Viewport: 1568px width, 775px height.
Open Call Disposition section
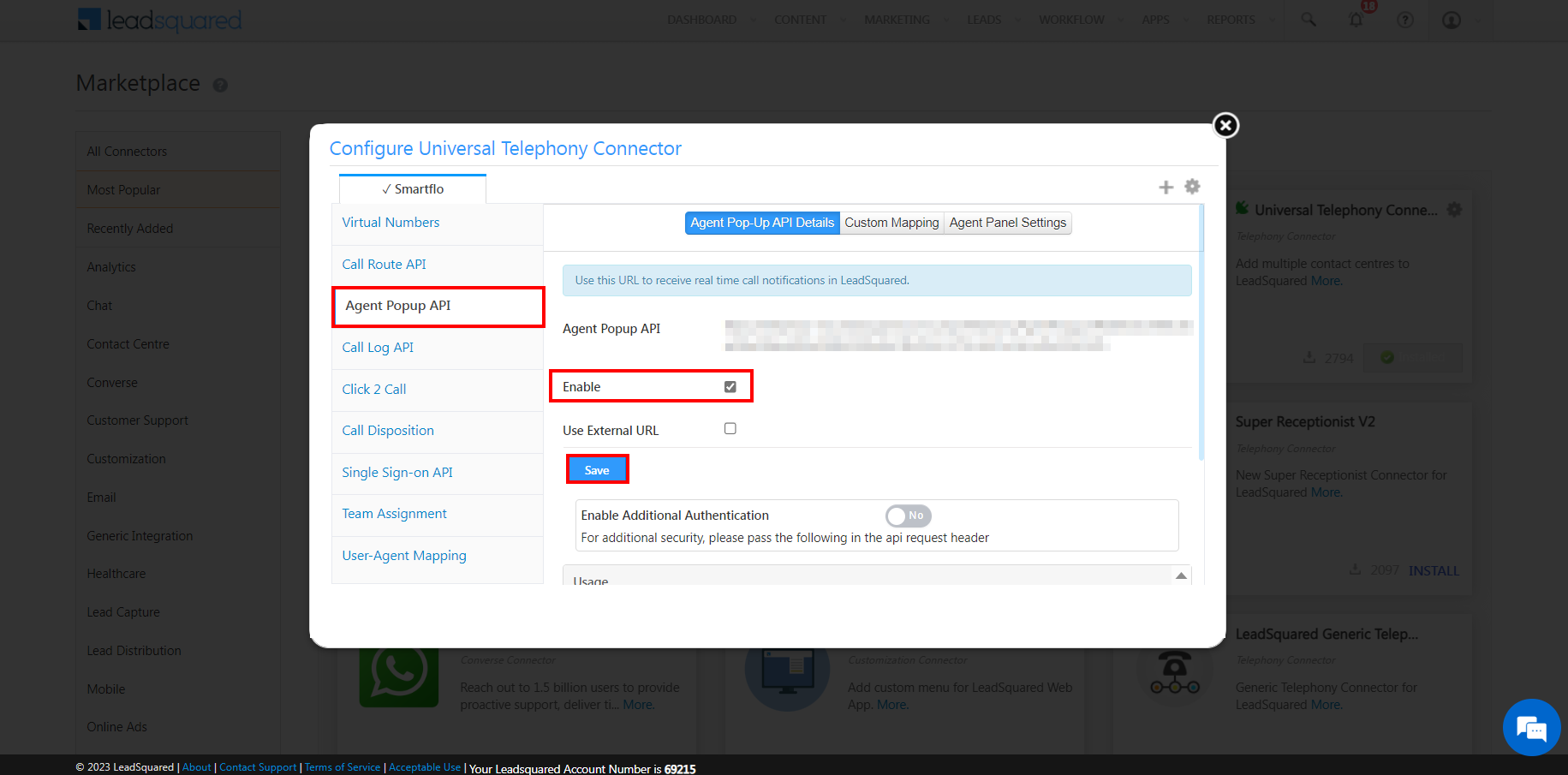point(438,431)
